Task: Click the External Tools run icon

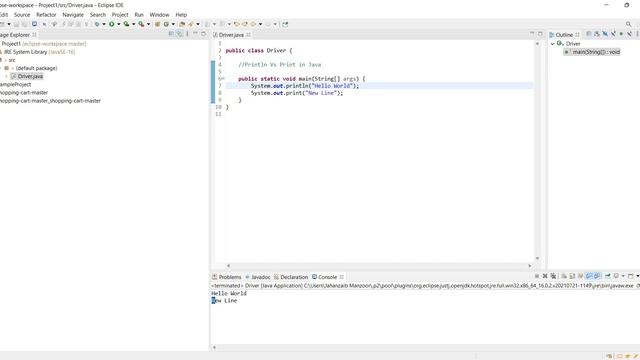Action: (x=141, y=24)
